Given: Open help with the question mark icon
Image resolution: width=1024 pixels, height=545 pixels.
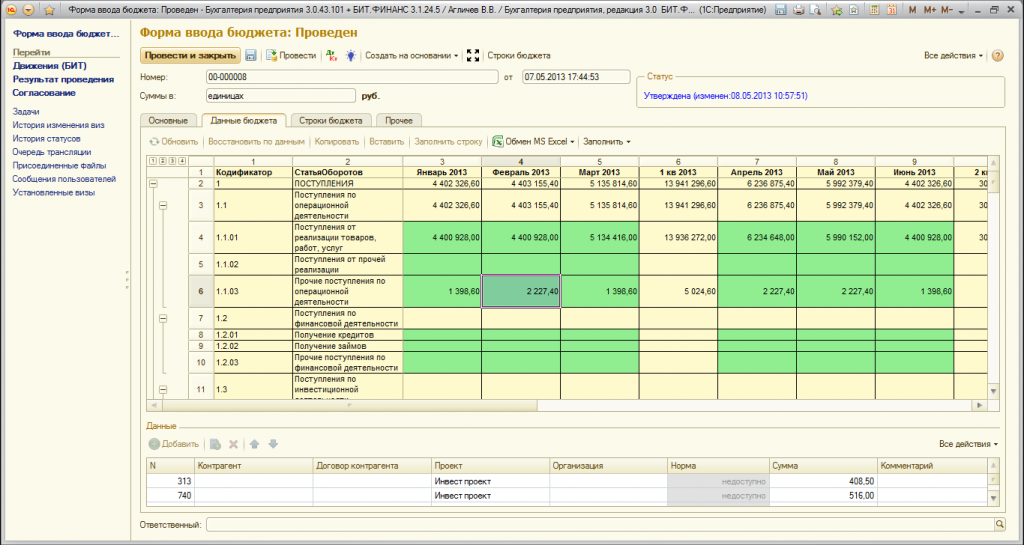Looking at the screenshot, I should point(997,56).
